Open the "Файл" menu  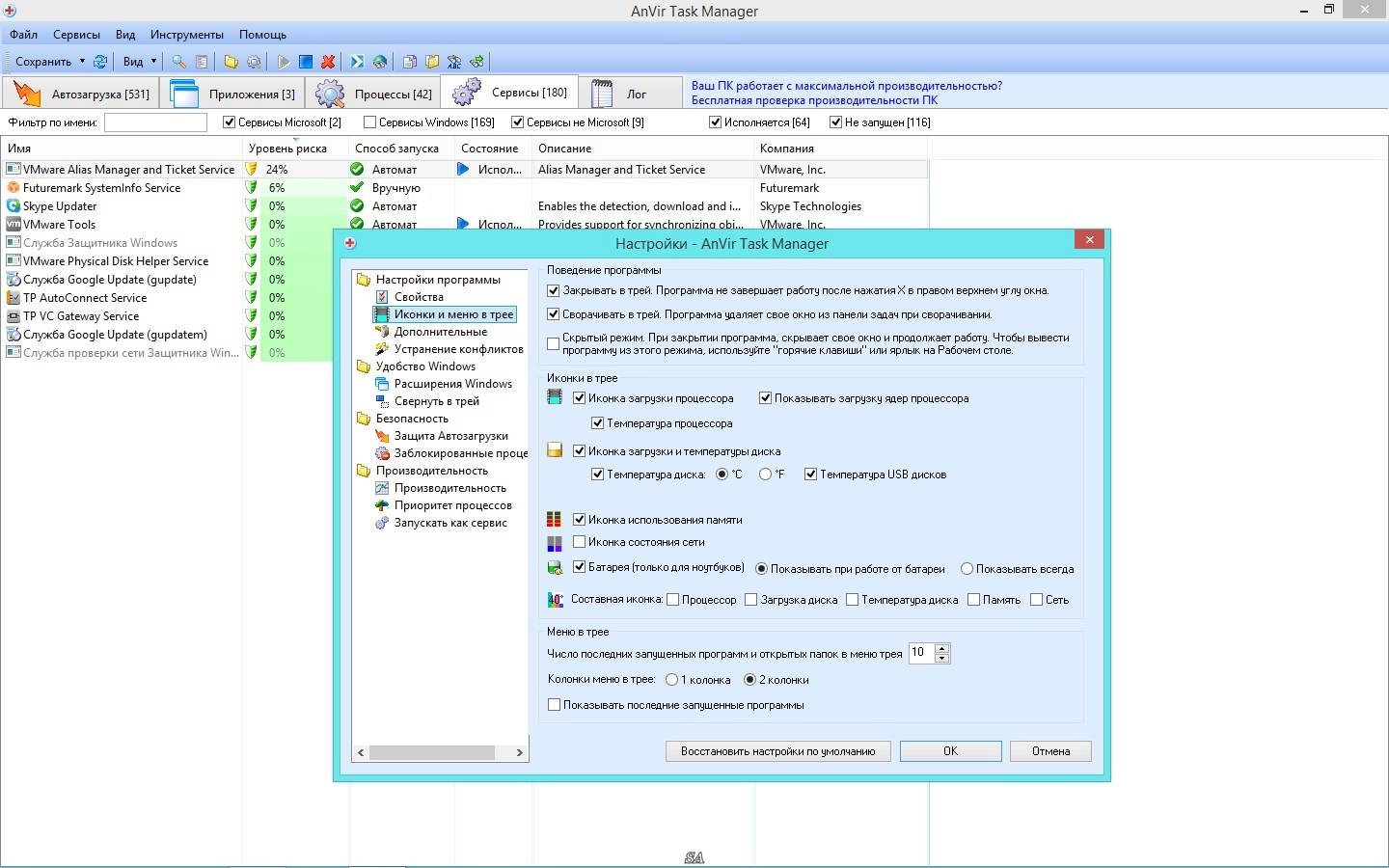(24, 34)
